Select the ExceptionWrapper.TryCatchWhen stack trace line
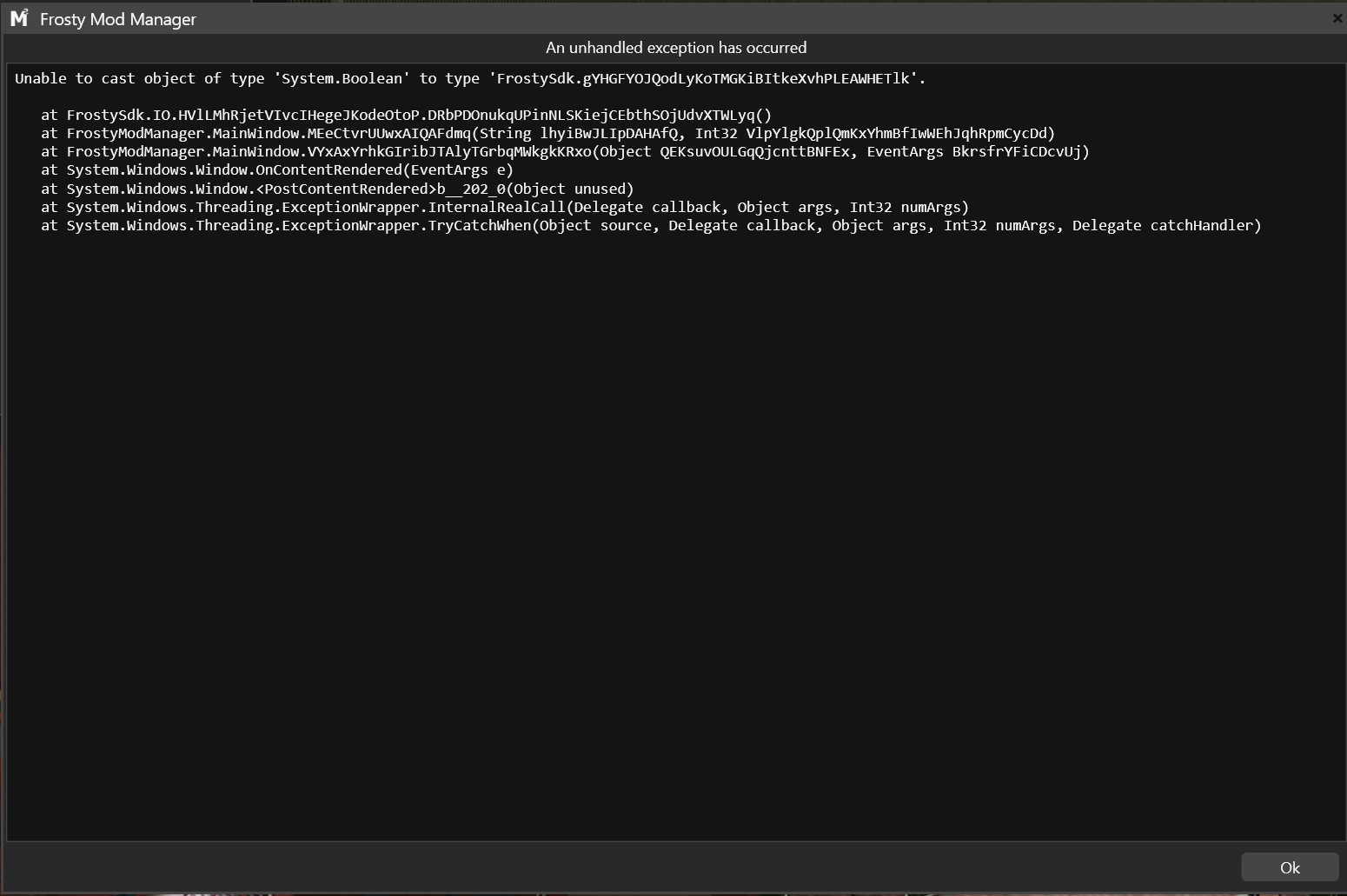This screenshot has width=1347, height=896. (651, 226)
